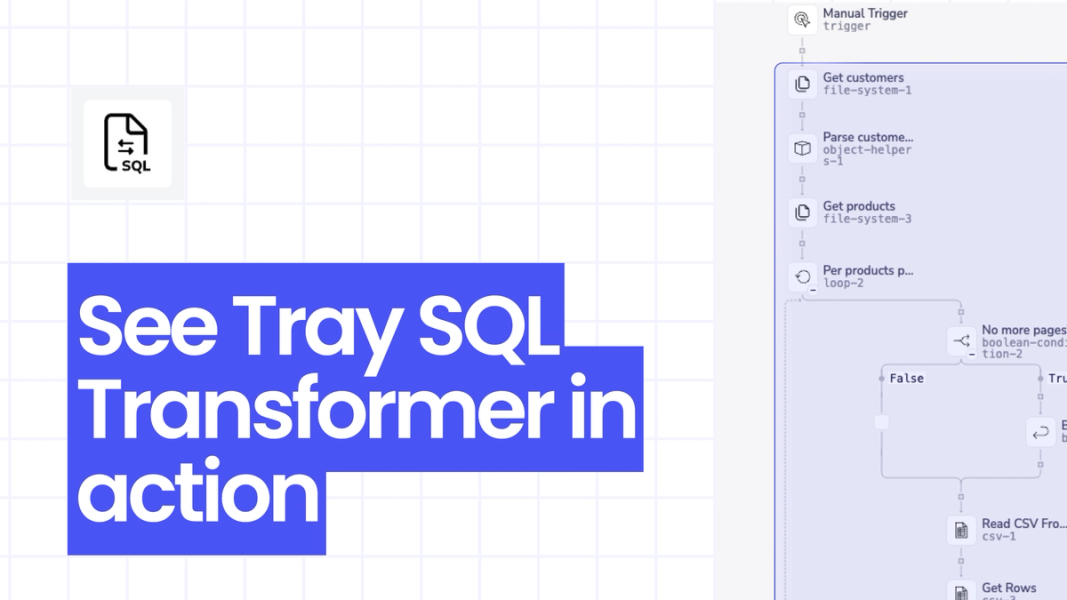Collapse the No more pages condition branch
The height and width of the screenshot is (600, 1067).
tap(972, 354)
